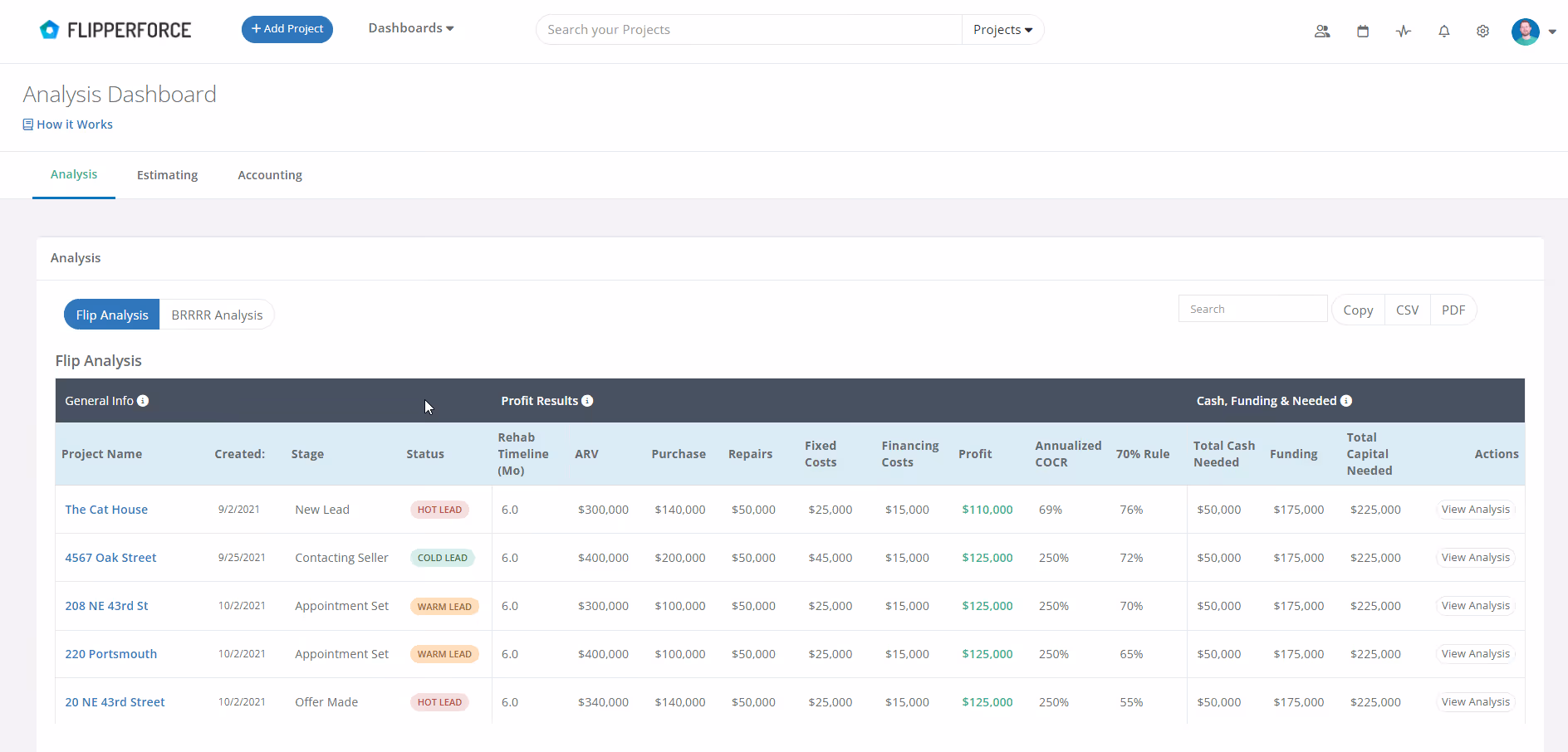Image resolution: width=1568 pixels, height=752 pixels.
Task: Switch to the Analysis tab
Action: (x=74, y=174)
